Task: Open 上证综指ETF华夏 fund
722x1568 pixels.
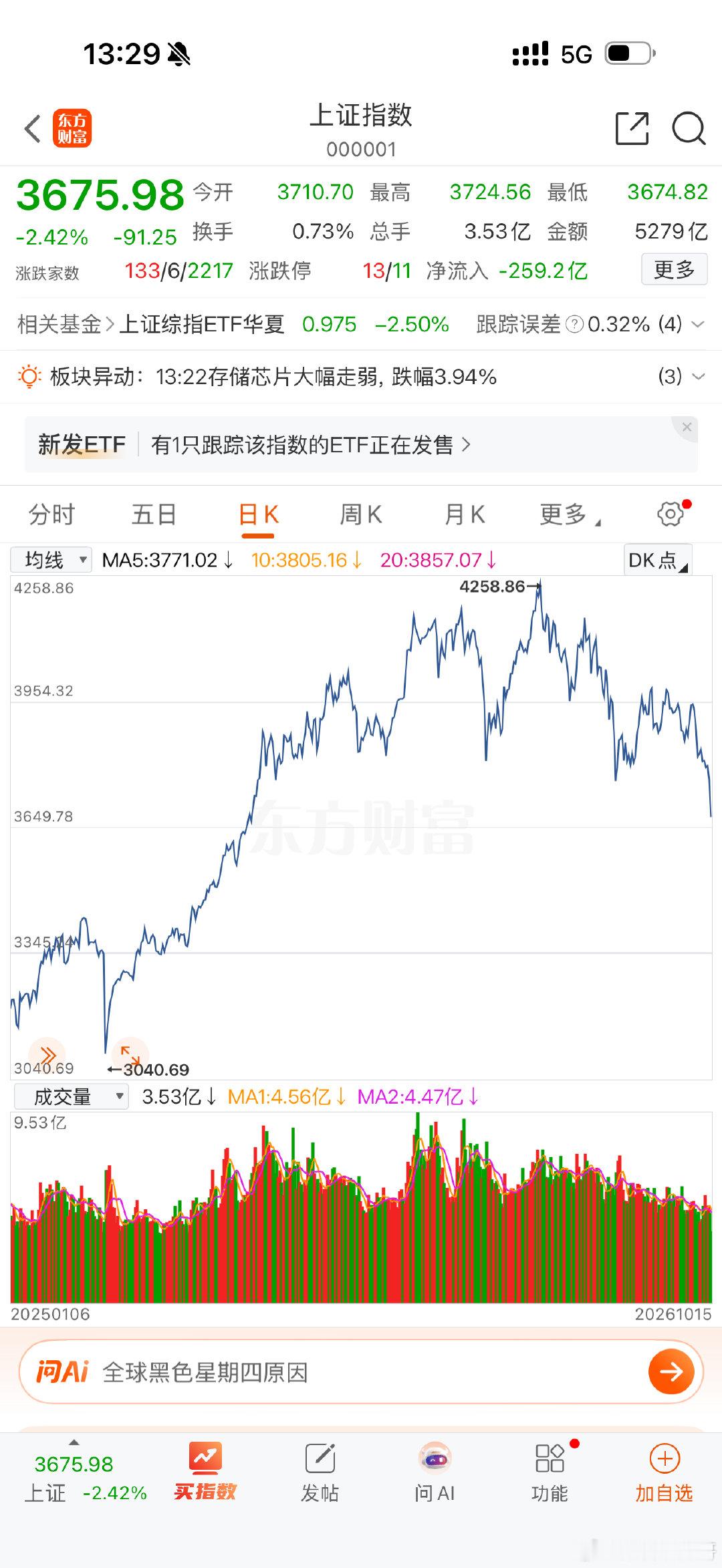Action: click(x=202, y=325)
